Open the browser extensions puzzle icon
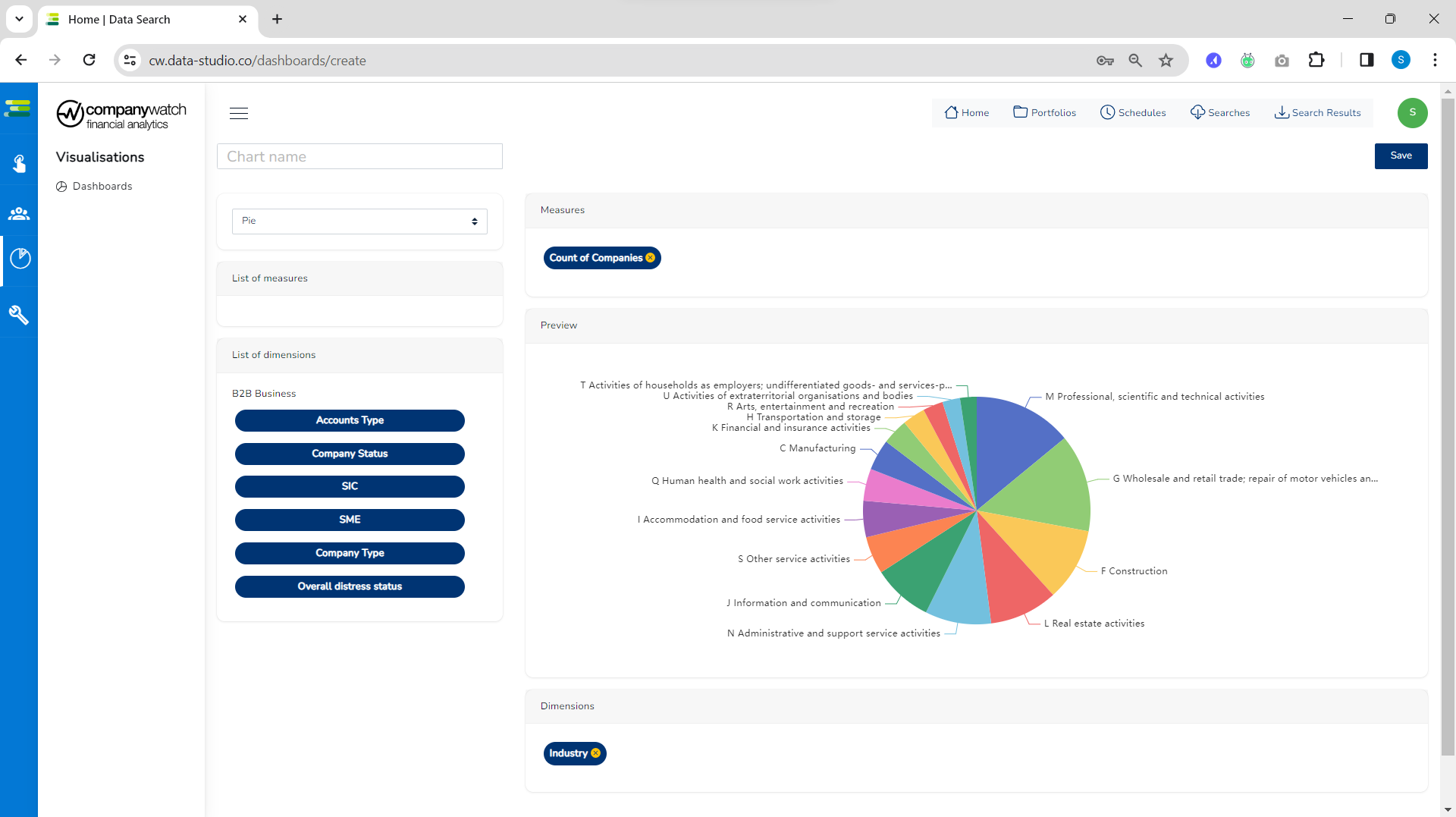1456x817 pixels. [x=1317, y=60]
